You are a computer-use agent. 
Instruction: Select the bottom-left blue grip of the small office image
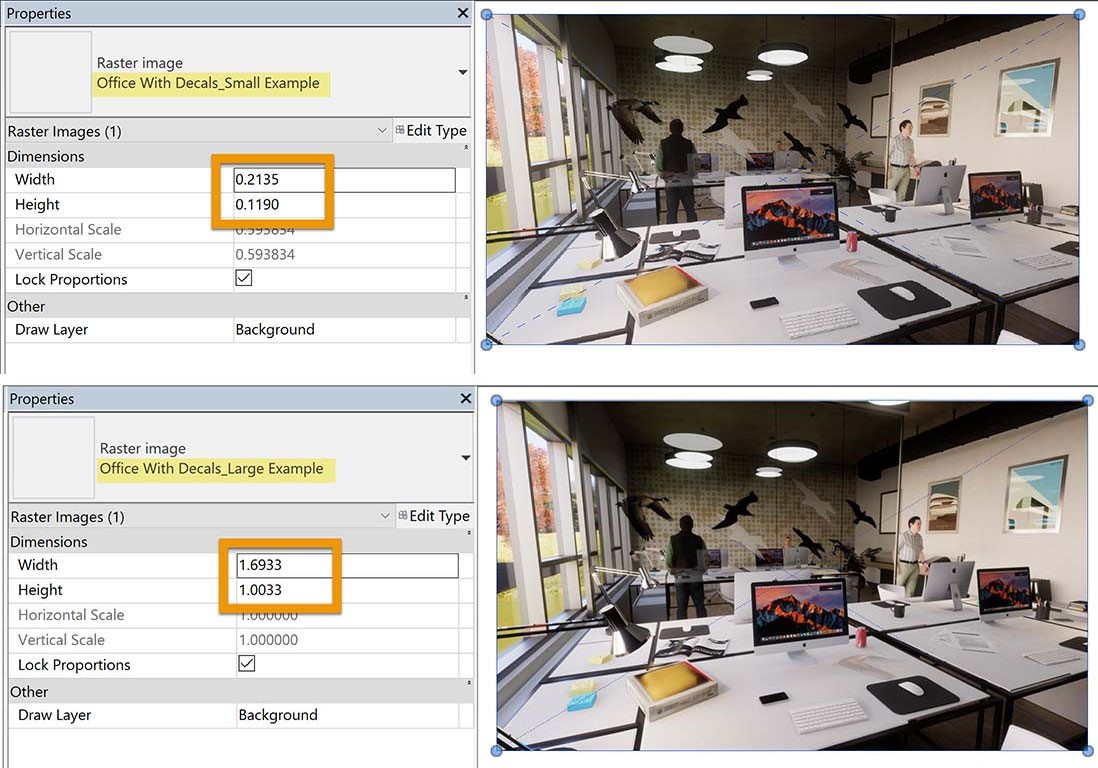[x=486, y=344]
